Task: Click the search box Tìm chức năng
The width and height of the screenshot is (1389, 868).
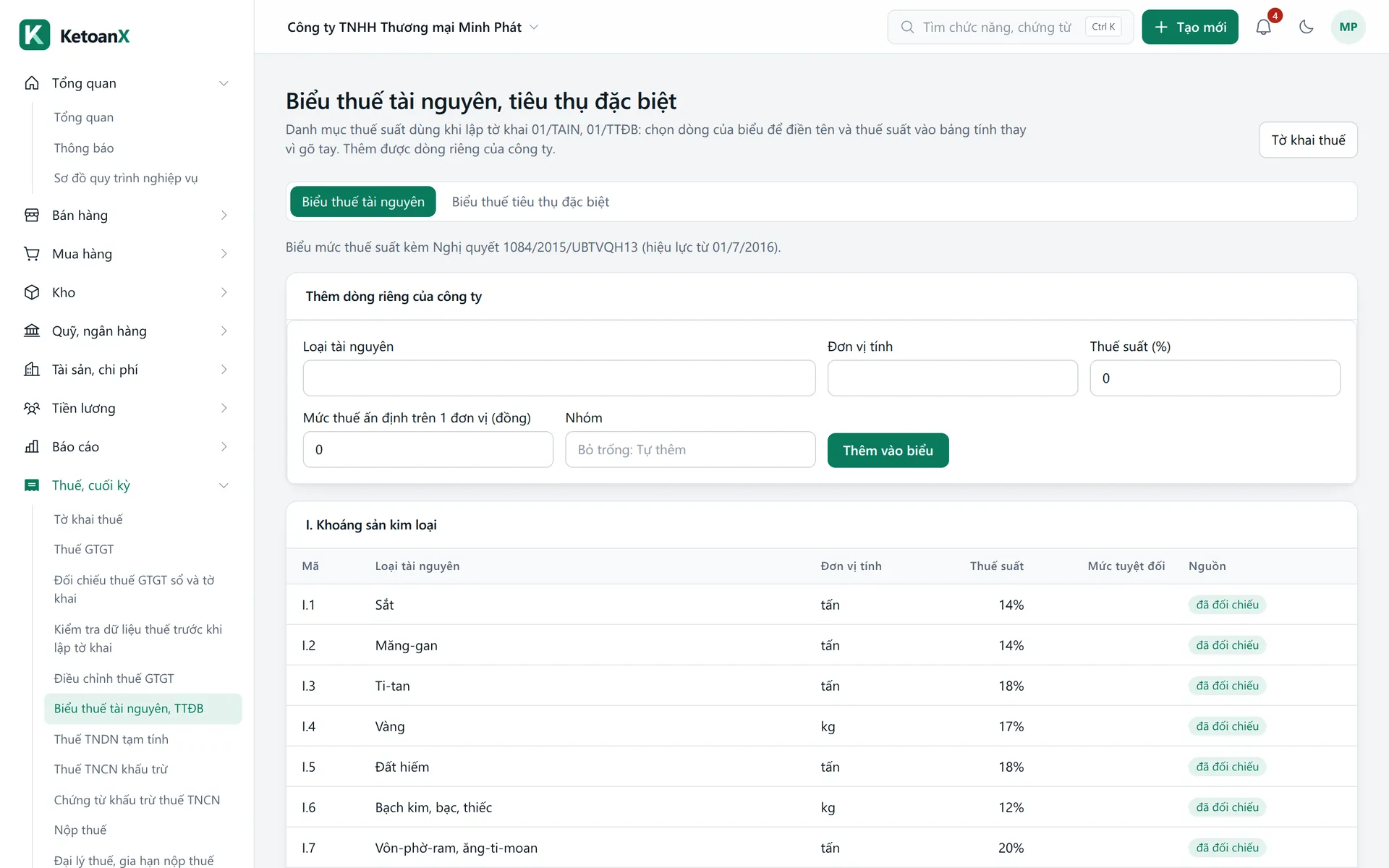Action: tap(1011, 27)
